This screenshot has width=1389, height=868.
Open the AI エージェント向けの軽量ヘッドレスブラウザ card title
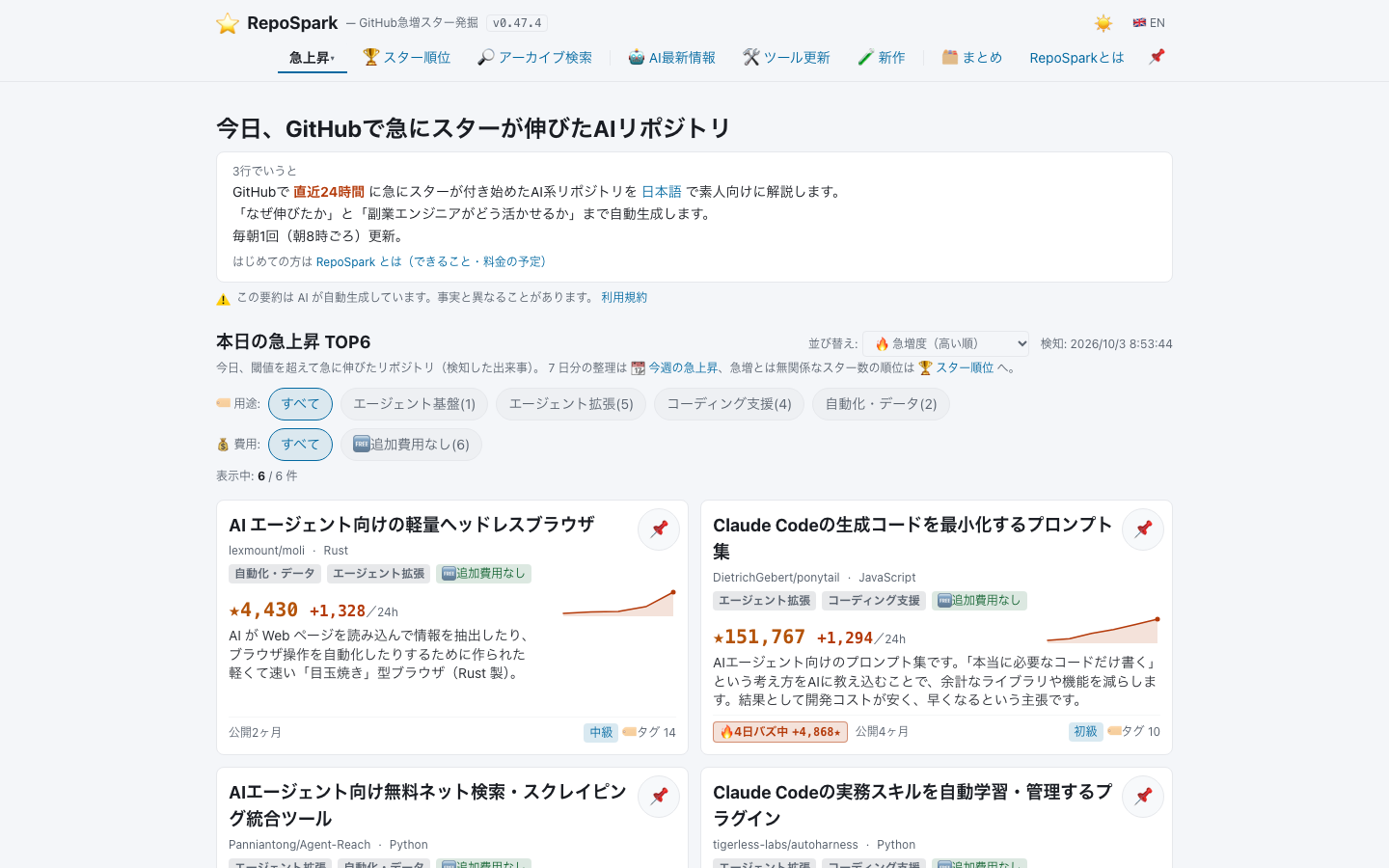point(412,525)
